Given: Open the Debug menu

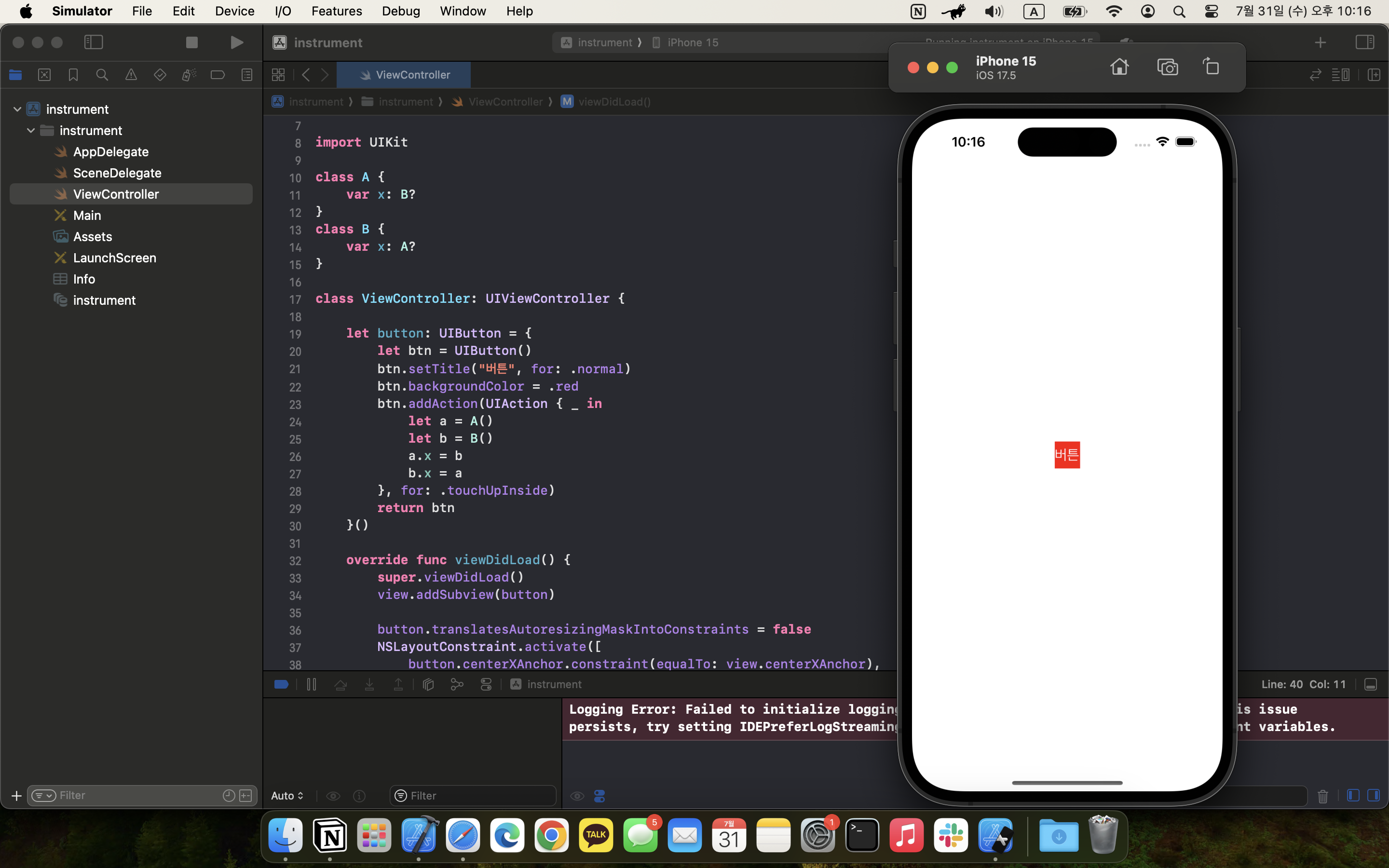Looking at the screenshot, I should coord(401,11).
